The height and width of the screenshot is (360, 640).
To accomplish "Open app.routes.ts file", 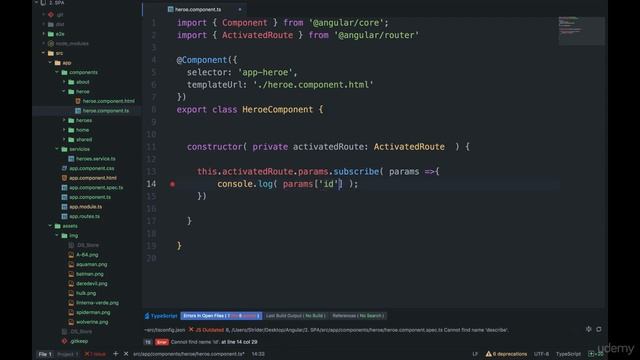I will pos(84,216).
